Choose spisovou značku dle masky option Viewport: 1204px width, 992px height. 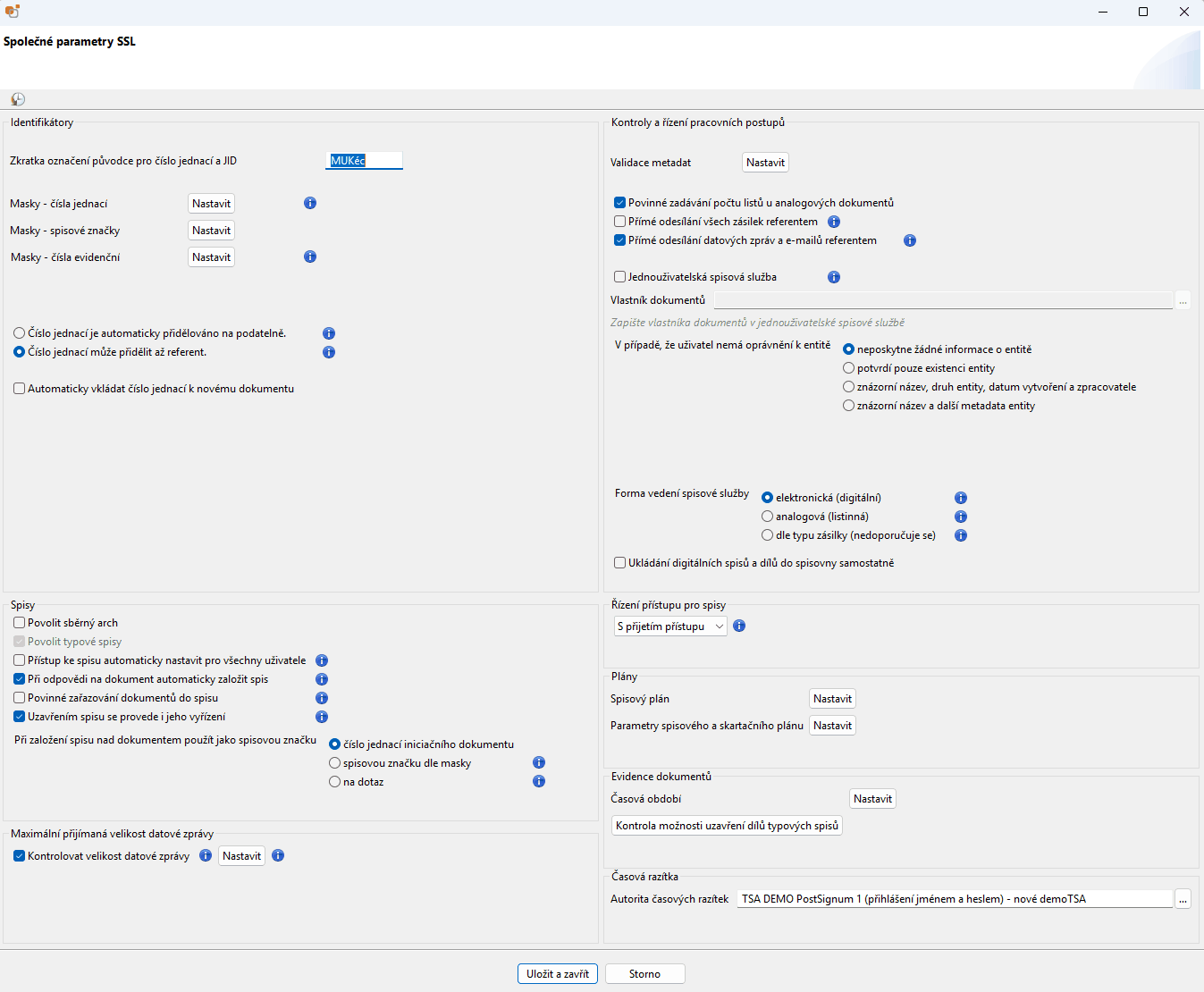point(335,763)
